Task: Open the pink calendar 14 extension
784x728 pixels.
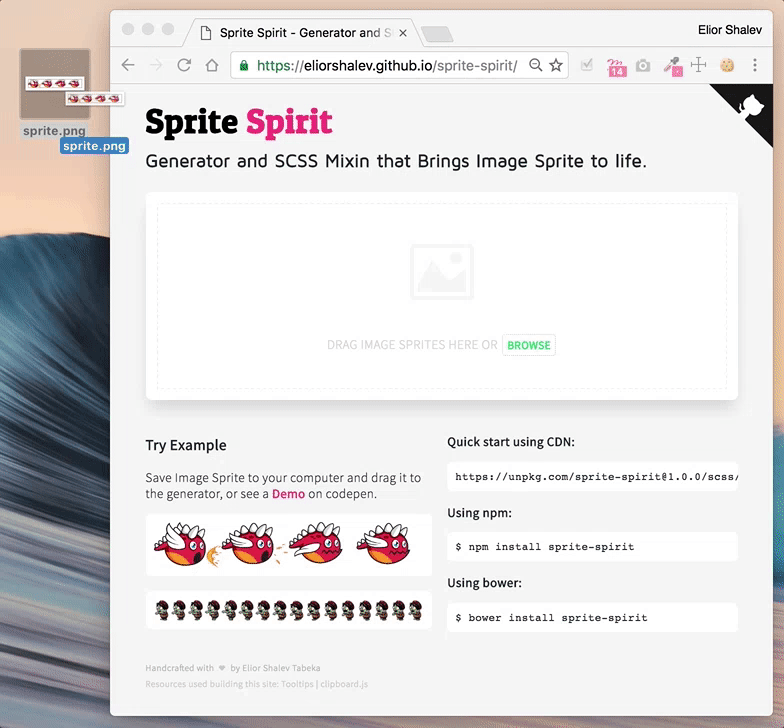Action: [x=616, y=66]
